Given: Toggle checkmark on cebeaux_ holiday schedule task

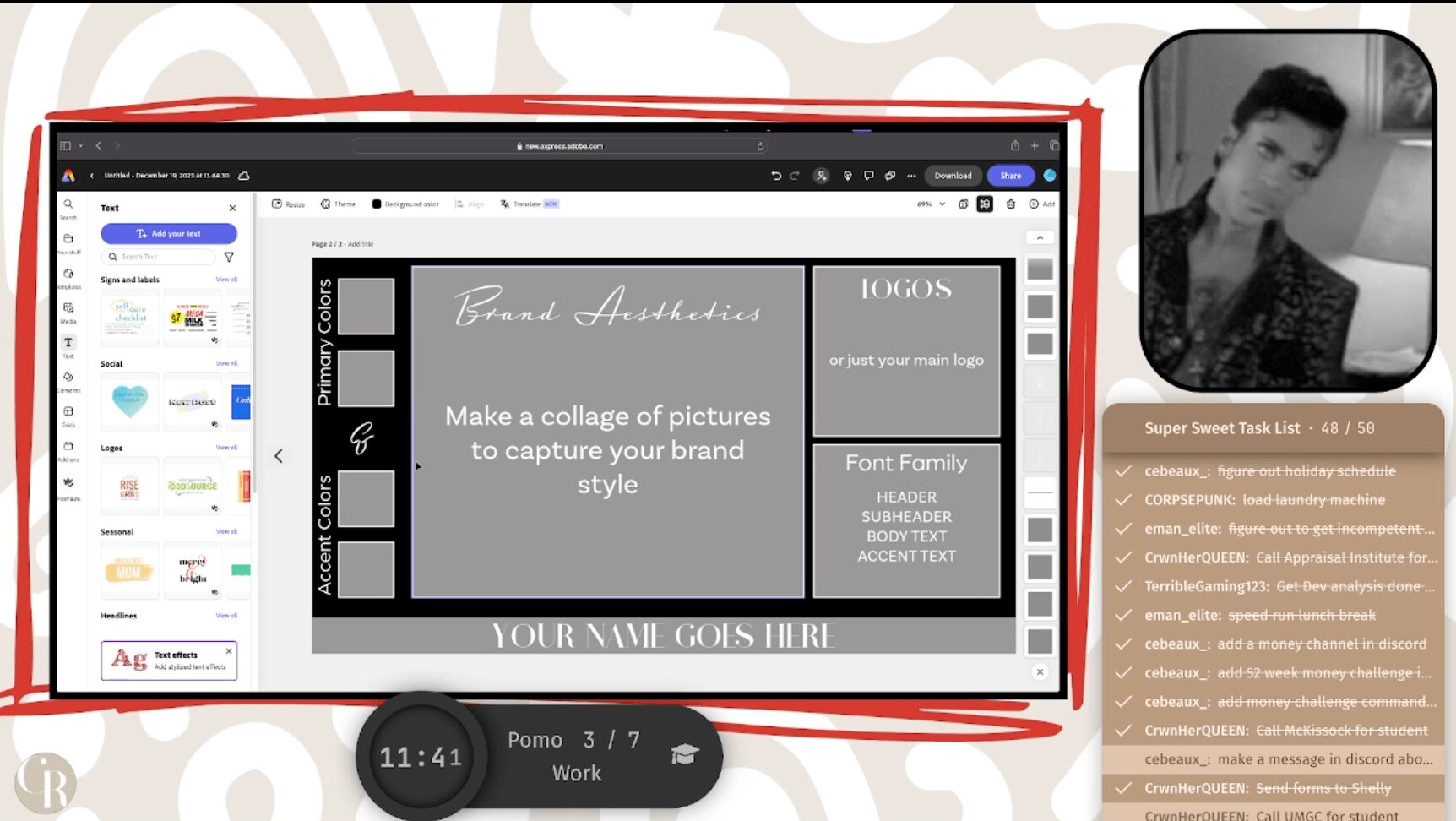Looking at the screenshot, I should tap(1123, 471).
